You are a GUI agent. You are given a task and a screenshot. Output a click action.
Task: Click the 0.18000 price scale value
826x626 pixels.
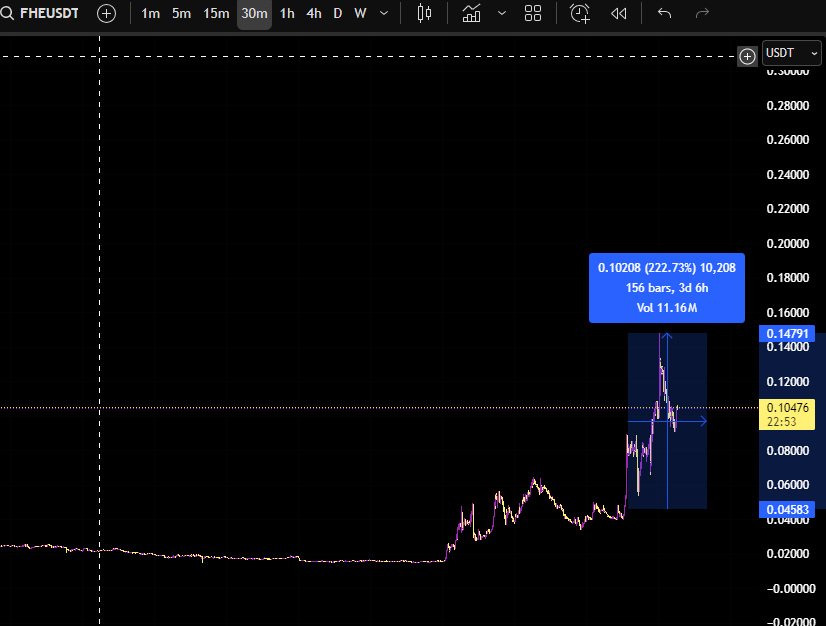(x=788, y=278)
